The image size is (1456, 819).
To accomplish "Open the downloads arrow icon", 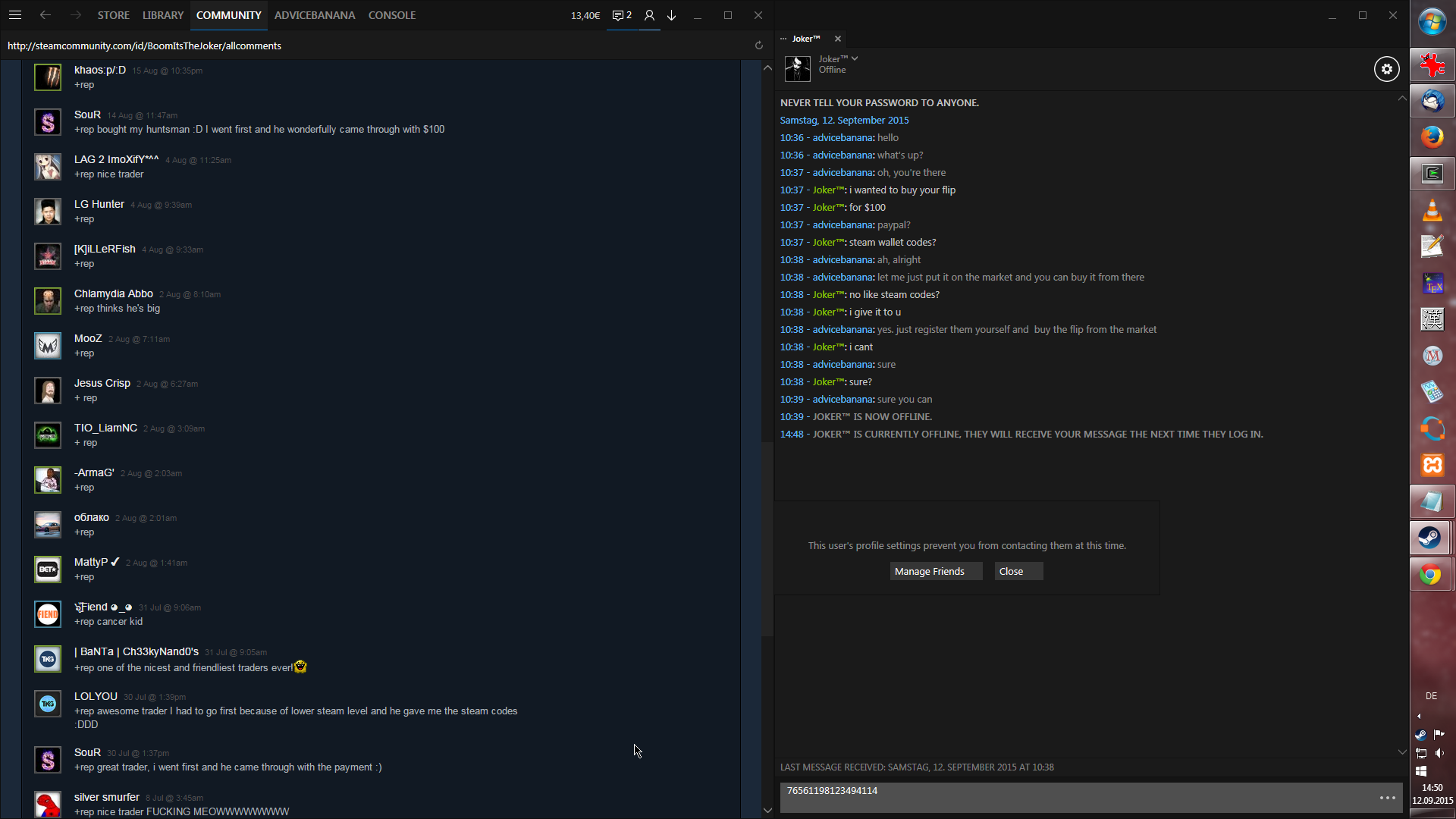I will pos(671,15).
